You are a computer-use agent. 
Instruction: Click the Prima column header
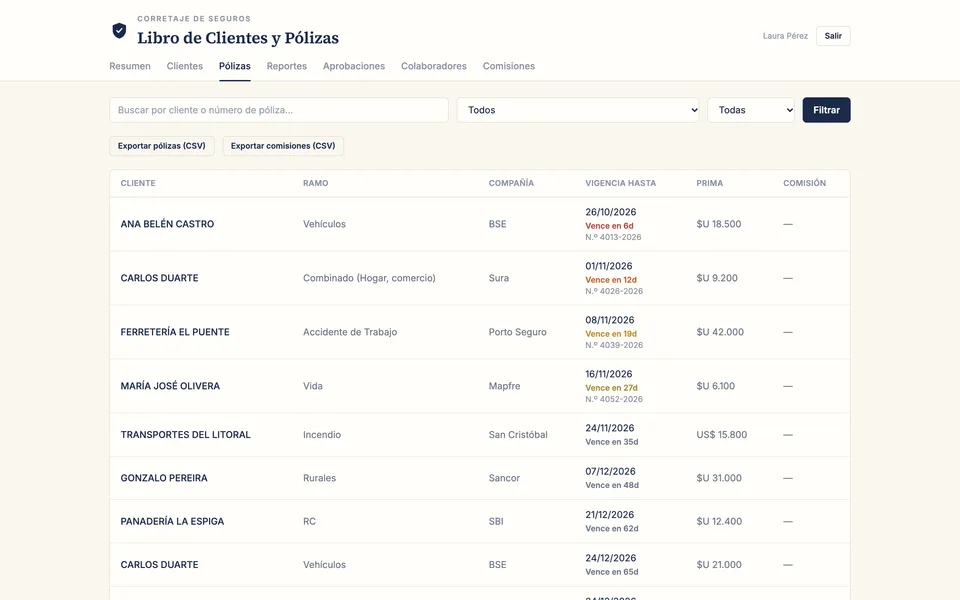click(x=709, y=183)
